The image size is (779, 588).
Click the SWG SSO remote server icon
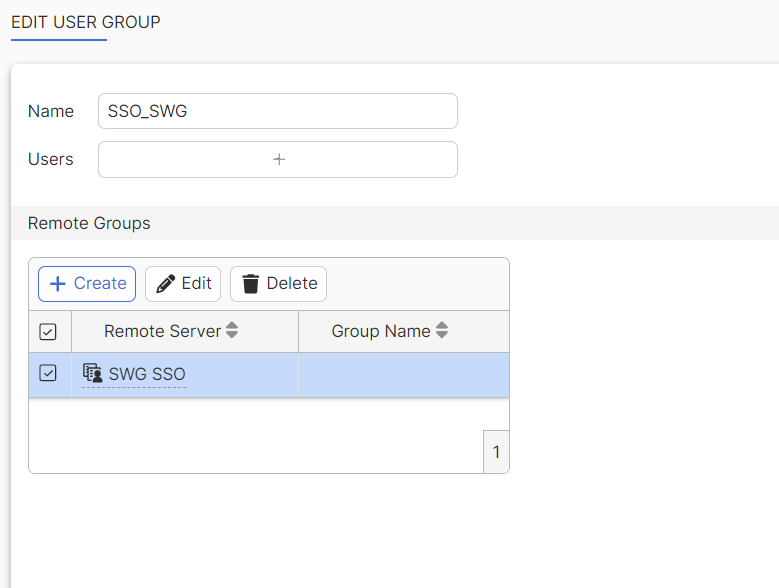coord(92,374)
